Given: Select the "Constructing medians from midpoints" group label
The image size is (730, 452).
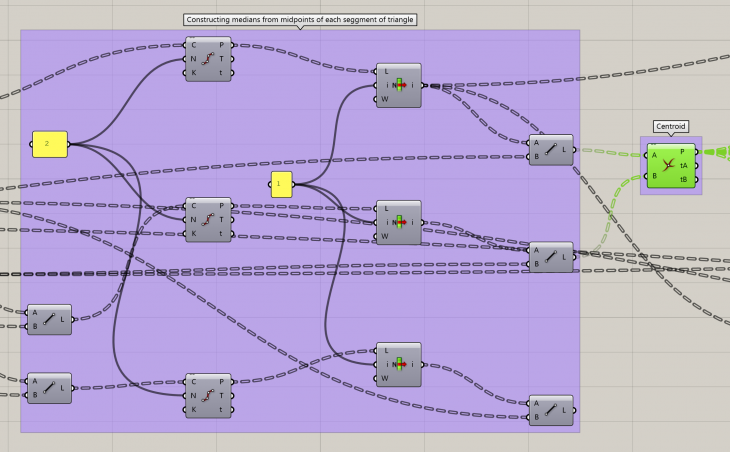Looking at the screenshot, I should [300, 20].
